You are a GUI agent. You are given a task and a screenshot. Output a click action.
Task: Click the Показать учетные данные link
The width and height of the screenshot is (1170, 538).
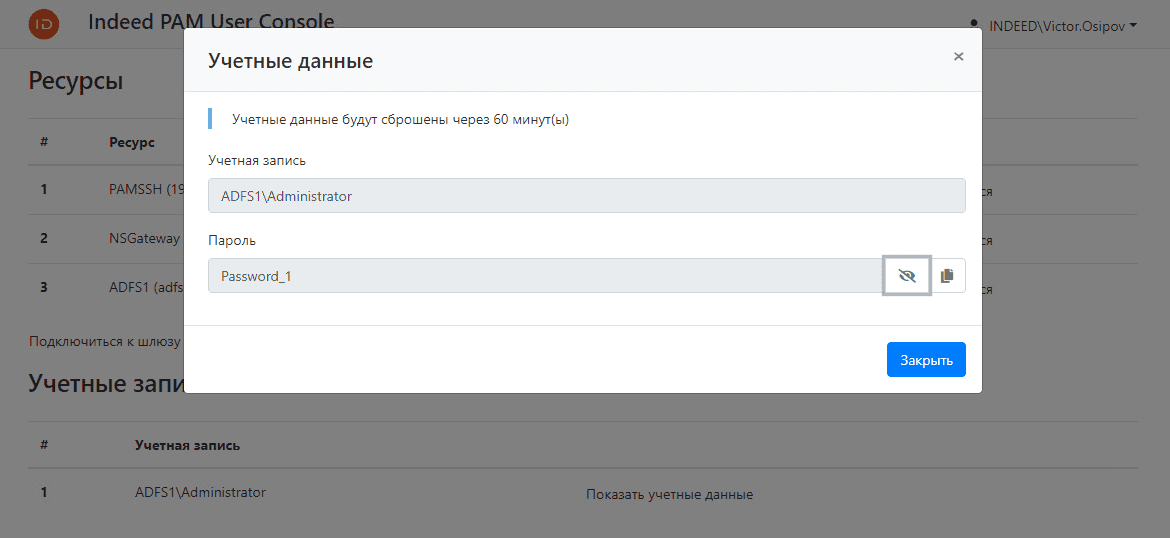tap(669, 494)
